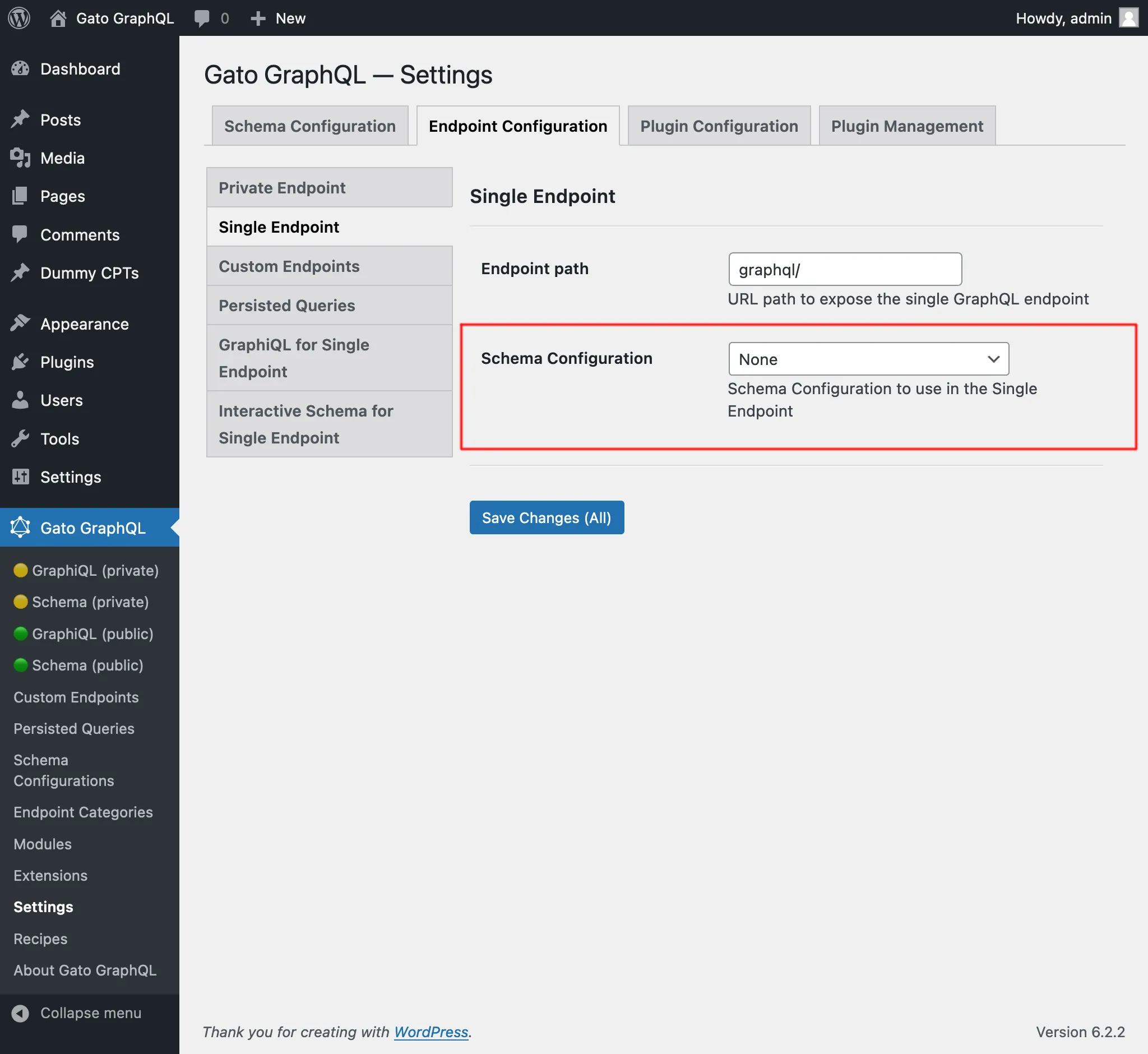Click the admin avatar icon

point(1128,18)
